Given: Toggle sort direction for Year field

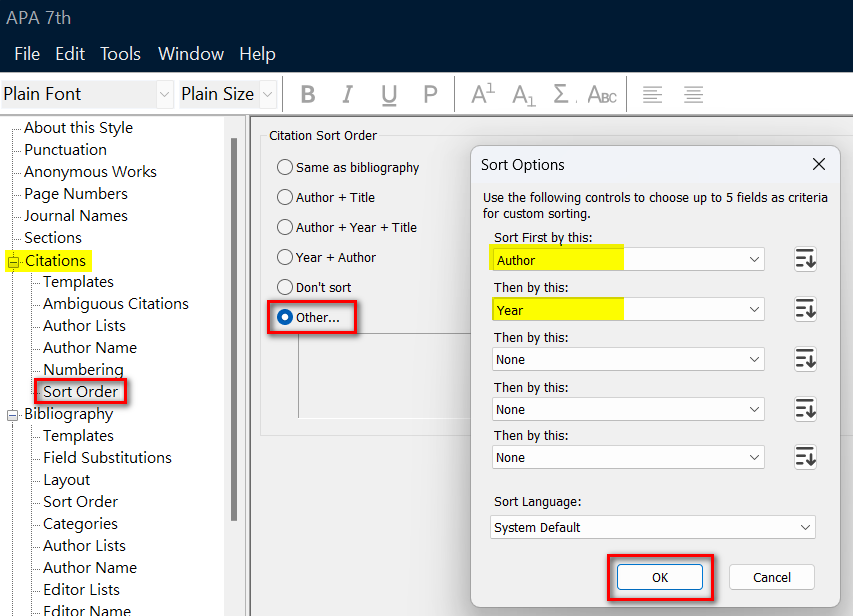Looking at the screenshot, I should (x=805, y=309).
